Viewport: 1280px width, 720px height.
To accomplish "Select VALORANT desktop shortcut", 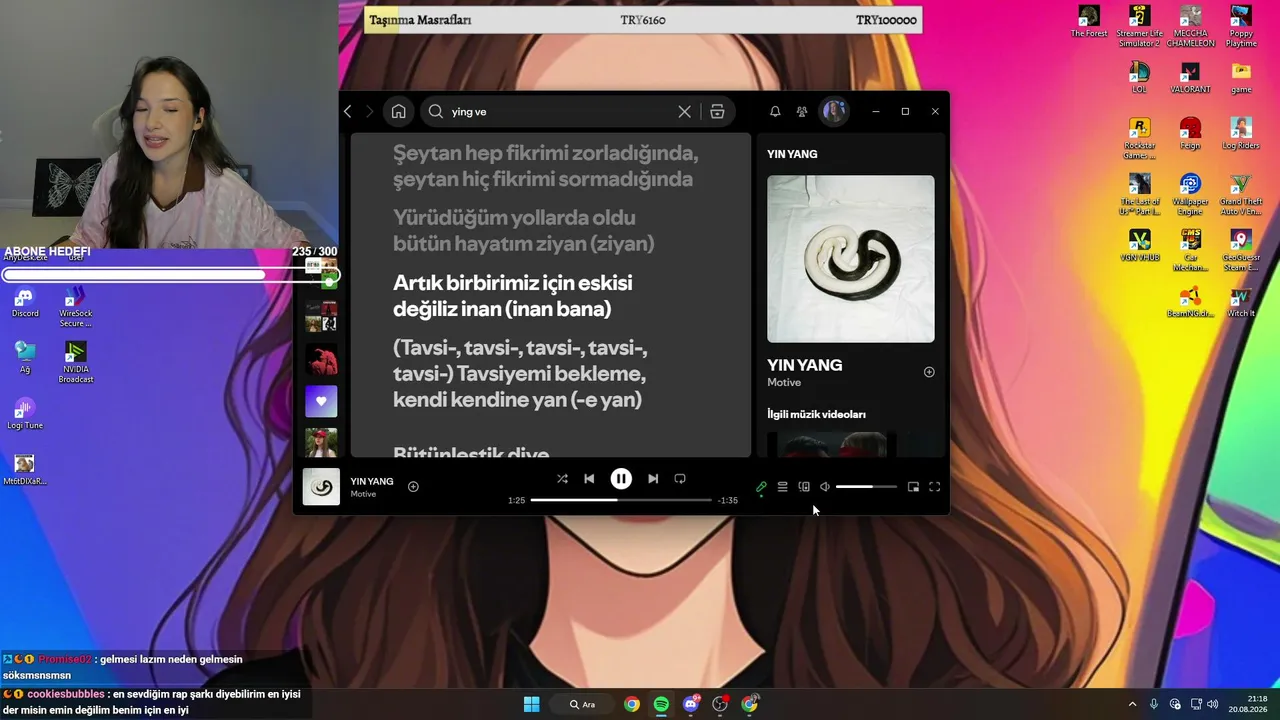I will pos(1190,78).
